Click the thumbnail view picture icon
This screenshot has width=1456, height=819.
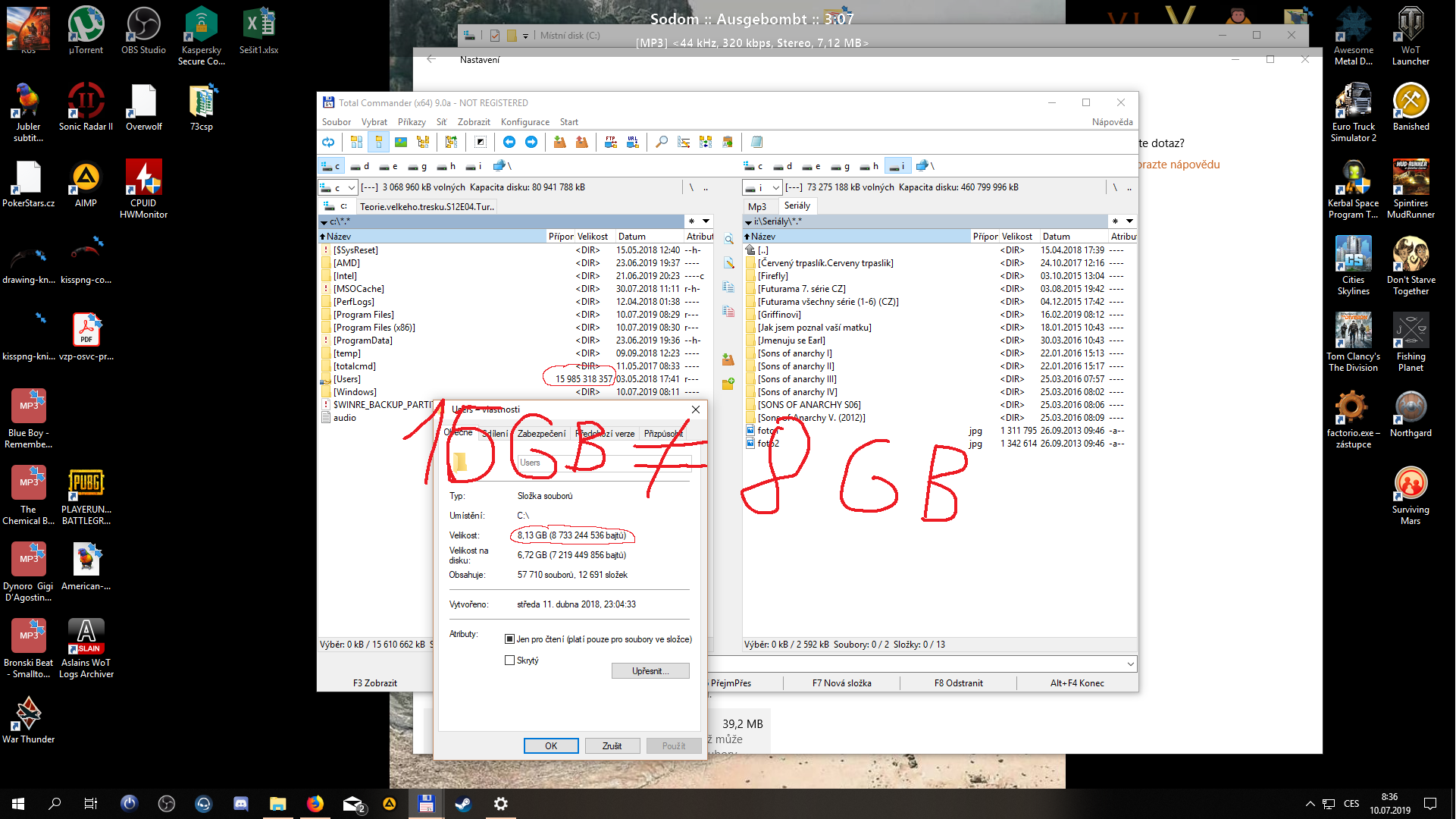pos(401,142)
